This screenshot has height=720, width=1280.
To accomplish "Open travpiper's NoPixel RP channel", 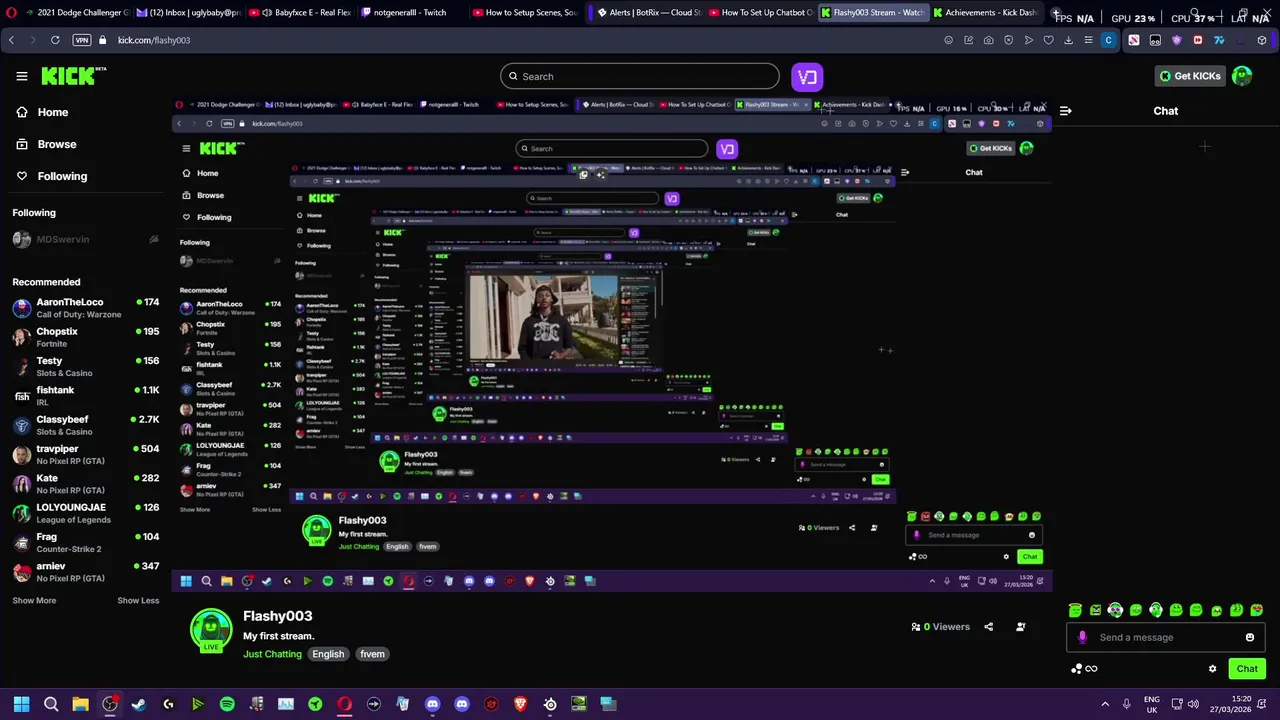I will coord(86,455).
